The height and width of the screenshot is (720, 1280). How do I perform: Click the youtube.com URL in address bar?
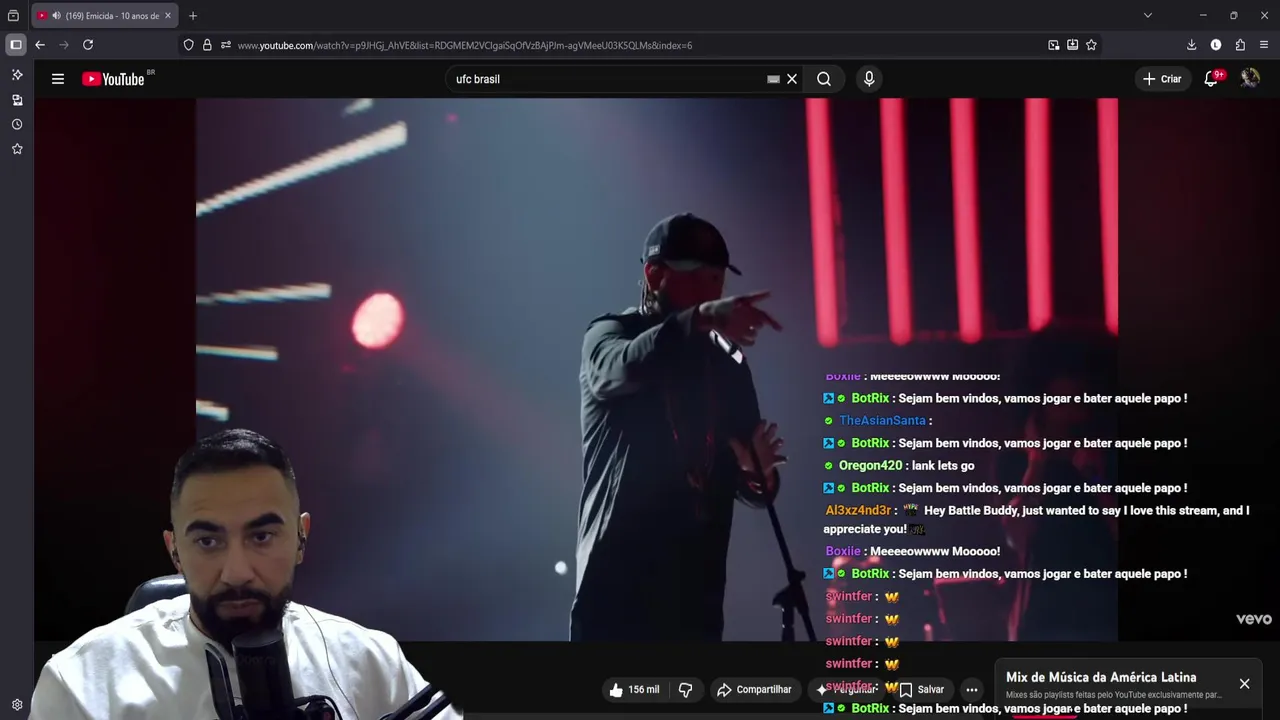tap(464, 45)
